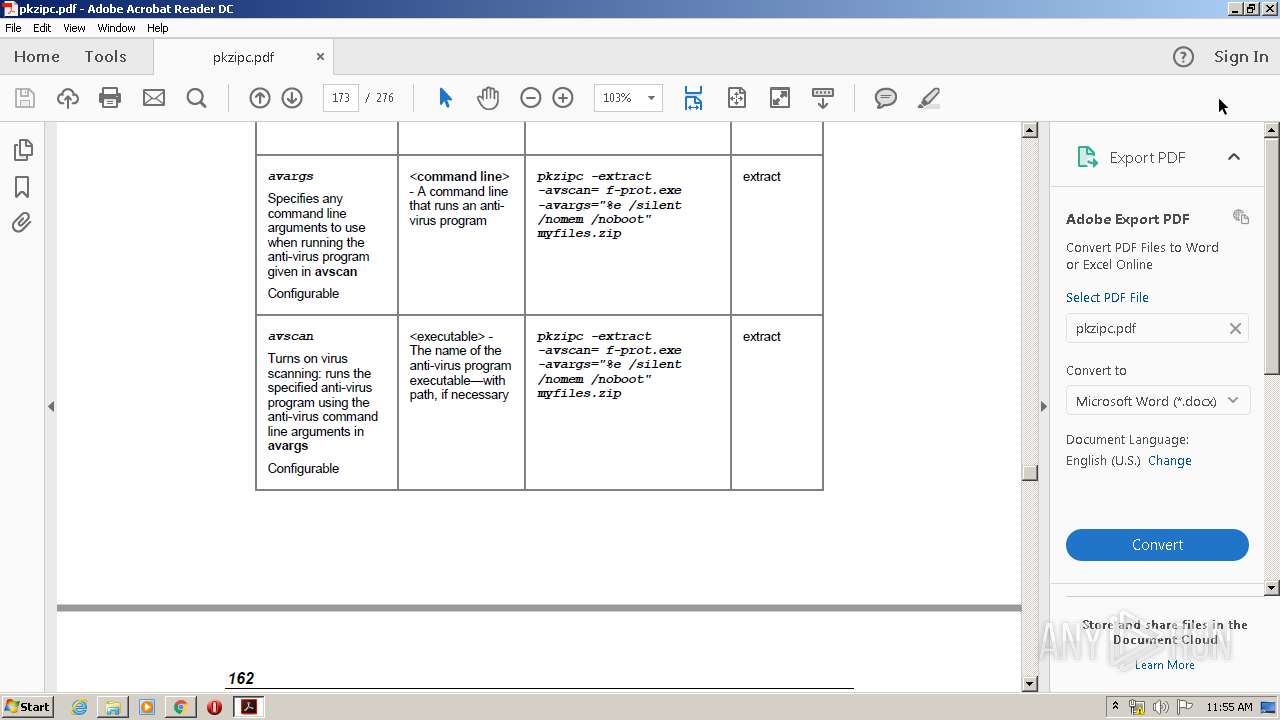Open the Convert to format dropdown

point(1157,401)
